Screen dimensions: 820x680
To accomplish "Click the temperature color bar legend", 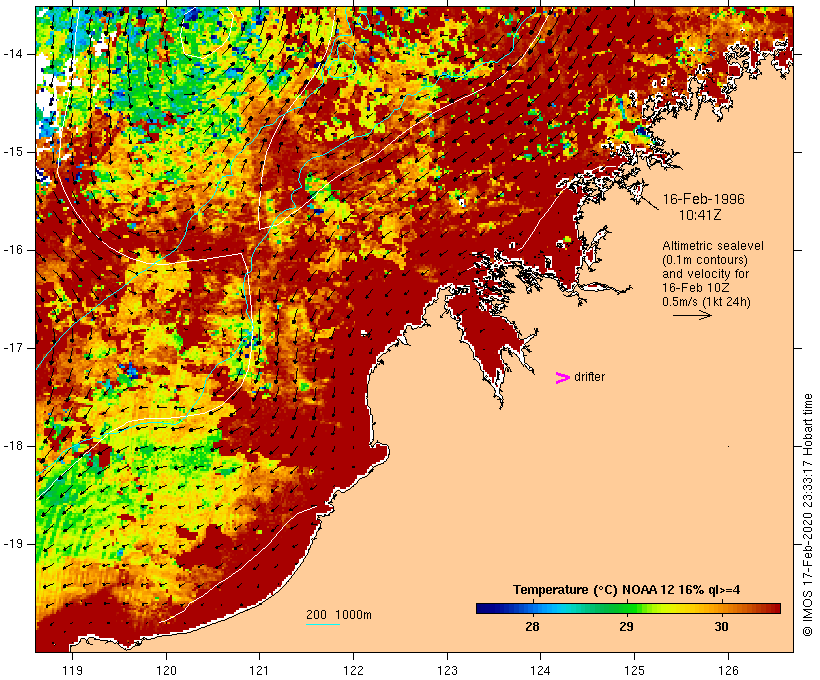I will point(628,608).
